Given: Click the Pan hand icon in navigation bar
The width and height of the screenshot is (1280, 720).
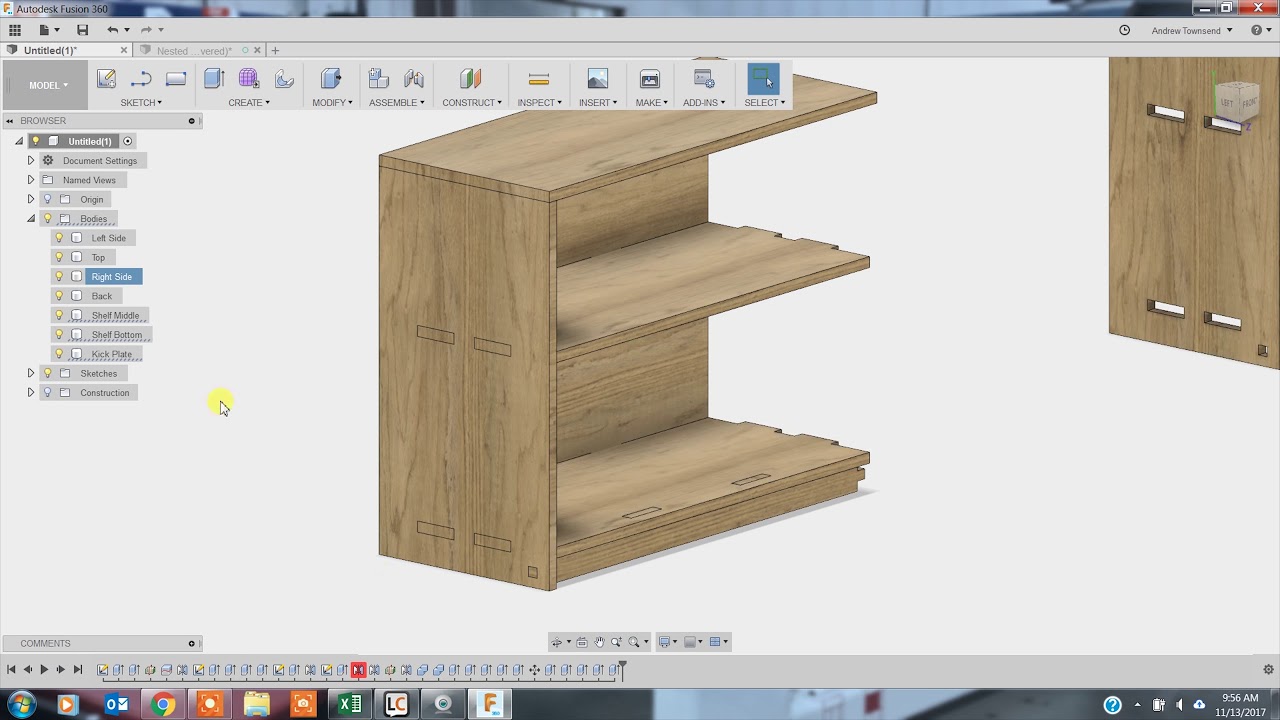Looking at the screenshot, I should point(599,642).
